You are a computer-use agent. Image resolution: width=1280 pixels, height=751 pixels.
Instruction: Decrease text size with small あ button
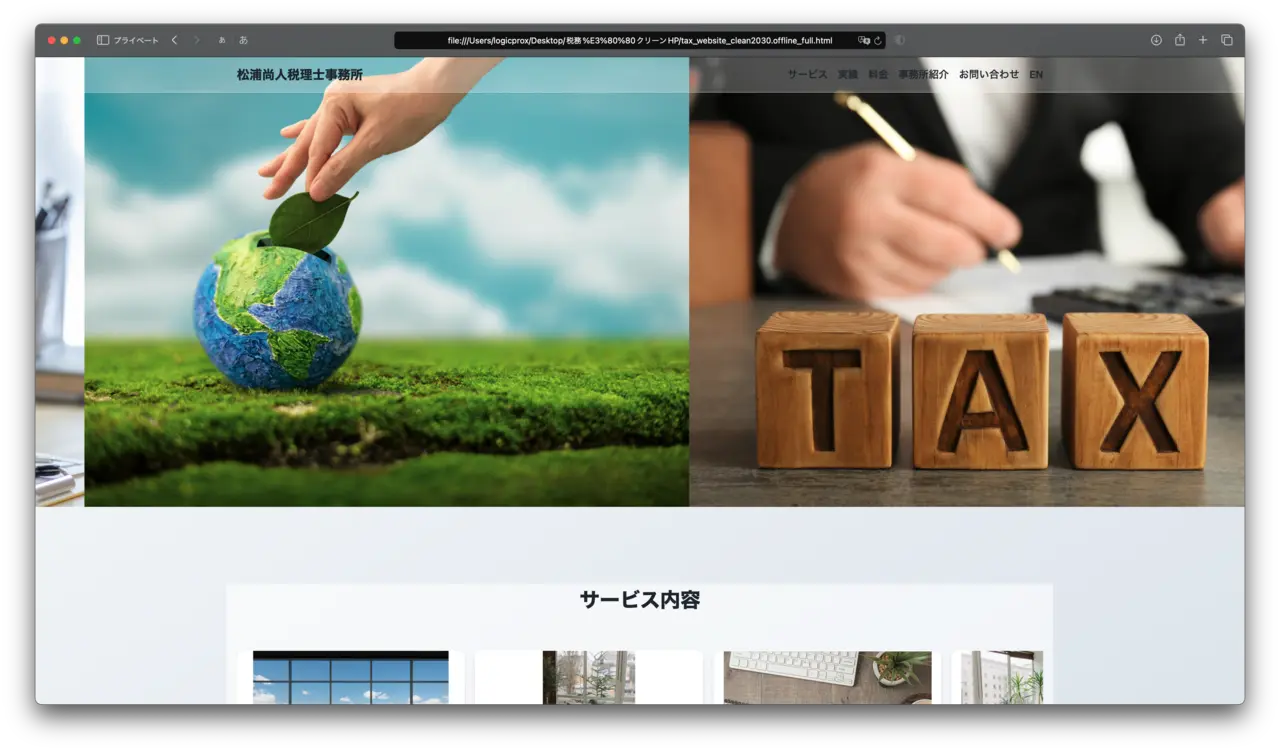(x=222, y=40)
